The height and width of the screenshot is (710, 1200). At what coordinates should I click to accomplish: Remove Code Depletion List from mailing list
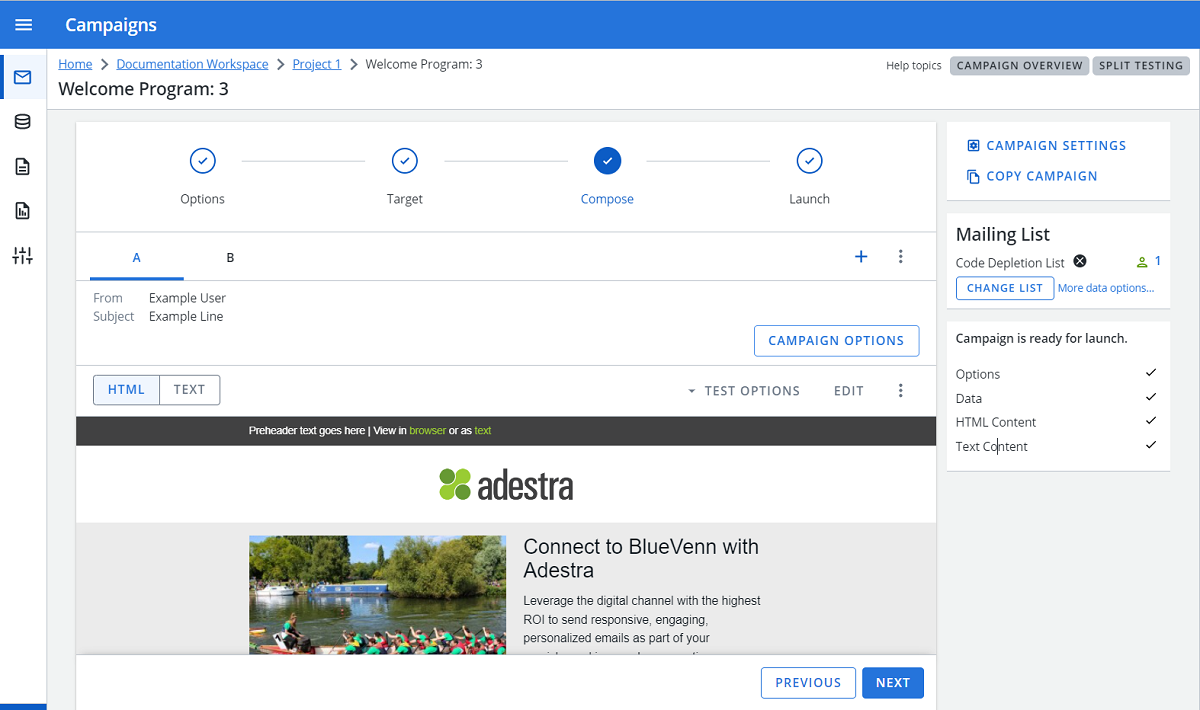[x=1080, y=262]
